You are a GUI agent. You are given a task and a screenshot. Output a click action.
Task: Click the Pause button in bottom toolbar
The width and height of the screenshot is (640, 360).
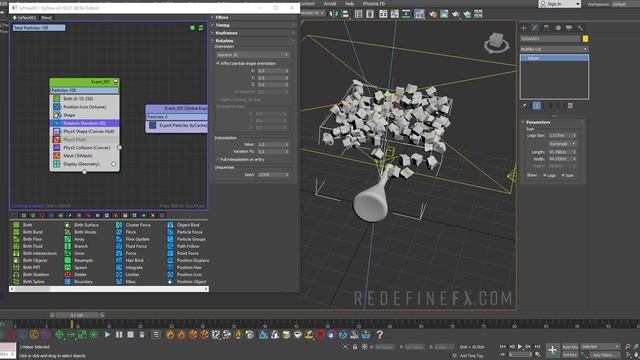coord(119,335)
